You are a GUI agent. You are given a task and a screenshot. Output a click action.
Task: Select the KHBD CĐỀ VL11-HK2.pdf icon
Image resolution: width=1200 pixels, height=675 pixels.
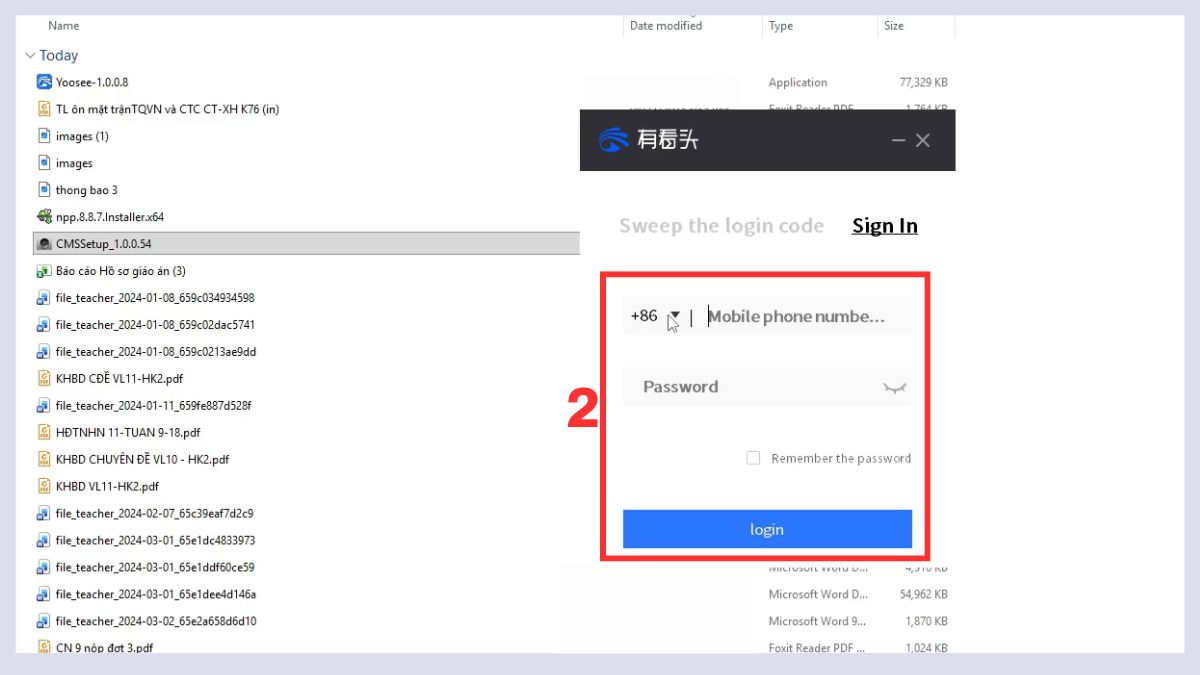(44, 378)
